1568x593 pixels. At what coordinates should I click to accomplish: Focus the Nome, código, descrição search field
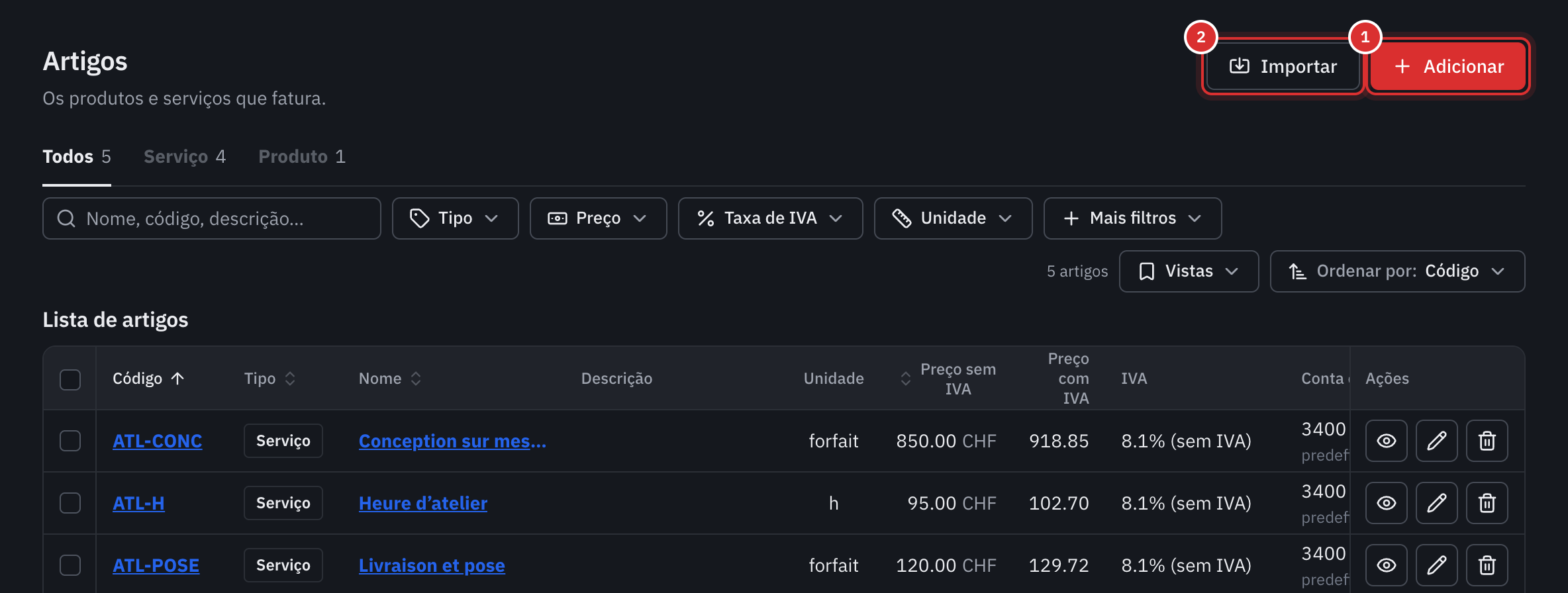[x=212, y=218]
